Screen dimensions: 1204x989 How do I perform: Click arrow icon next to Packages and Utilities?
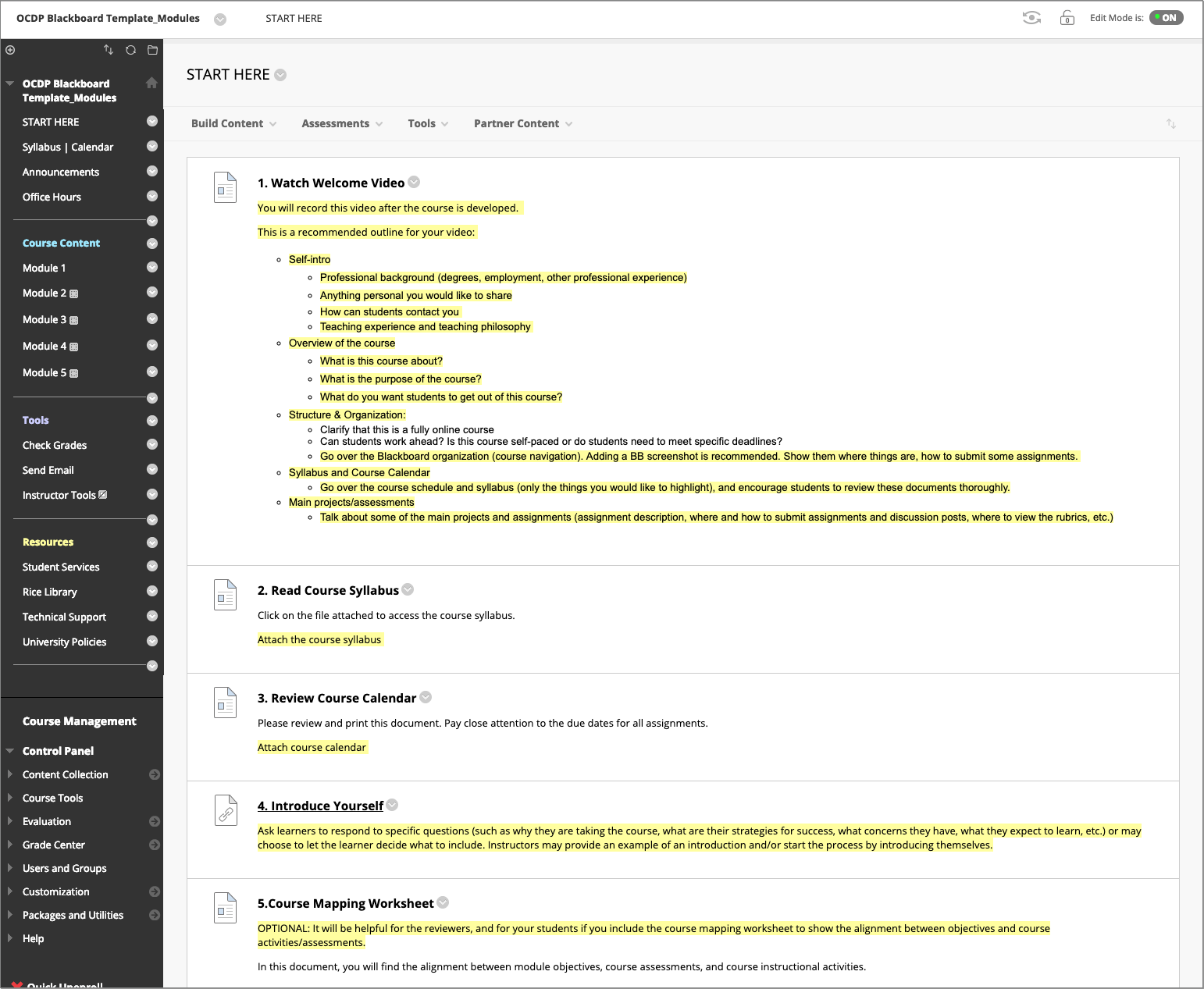[x=155, y=915]
